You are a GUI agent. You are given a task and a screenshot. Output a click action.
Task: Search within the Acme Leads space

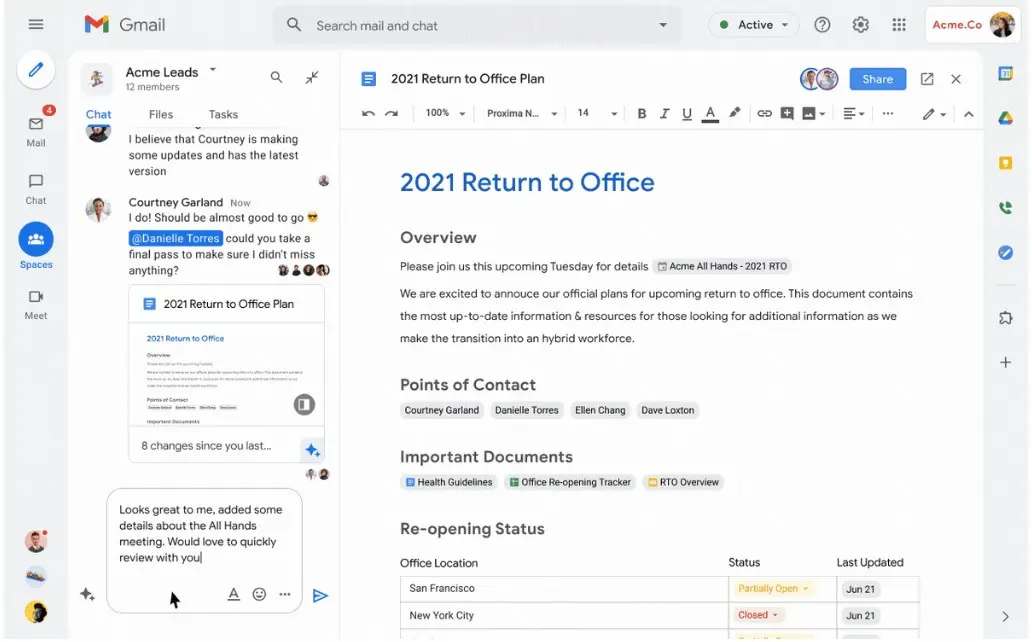(x=276, y=78)
